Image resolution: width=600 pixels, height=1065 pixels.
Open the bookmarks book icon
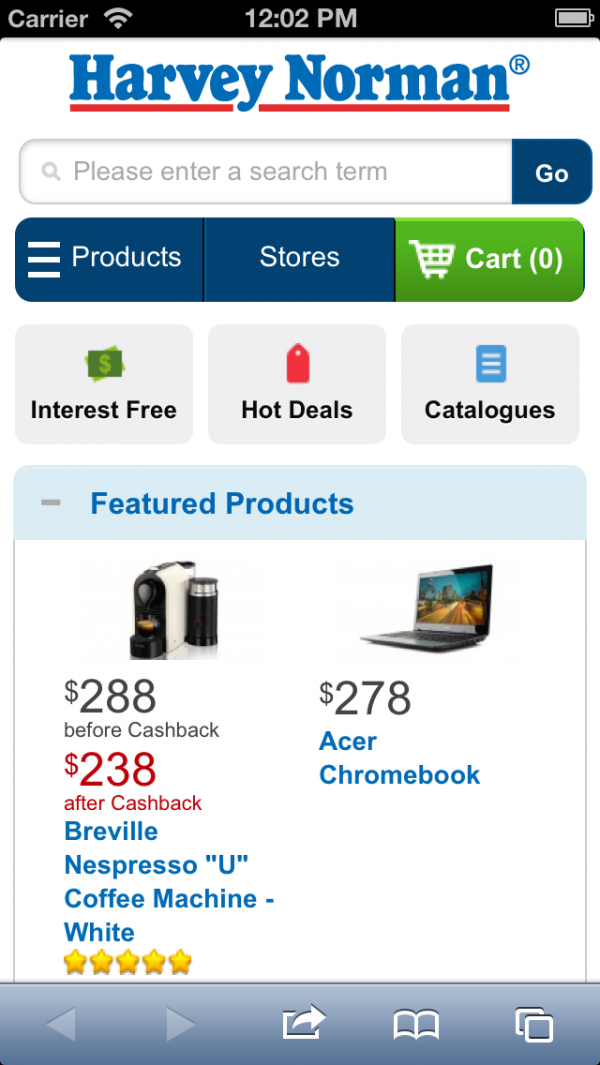click(416, 1023)
